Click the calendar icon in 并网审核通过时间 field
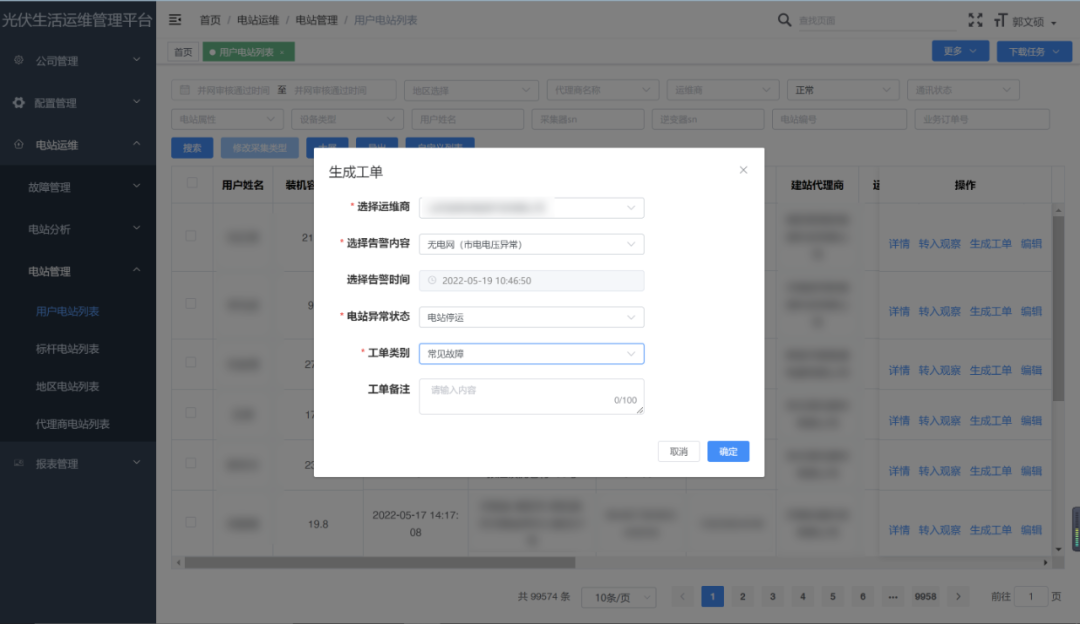This screenshot has width=1080, height=624. pyautogui.click(x=184, y=89)
